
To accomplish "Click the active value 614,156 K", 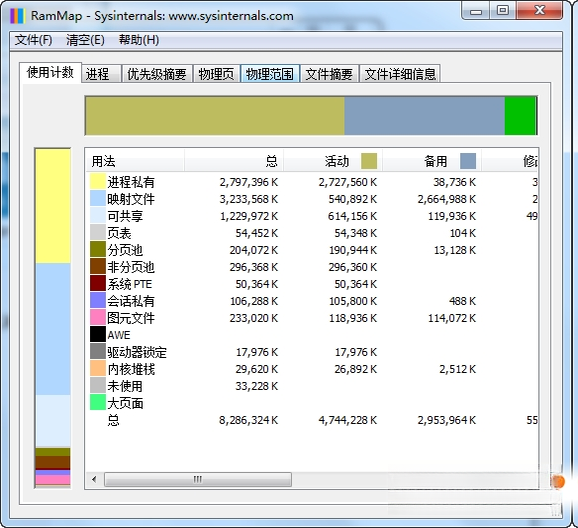I will tap(352, 216).
